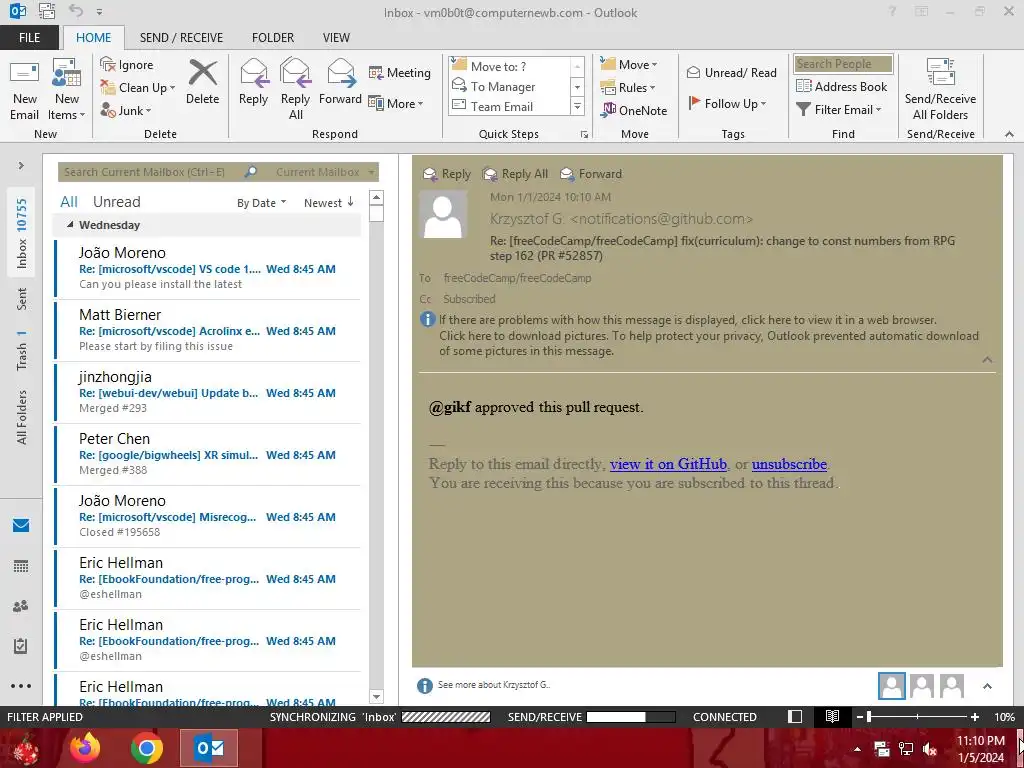Screen dimensions: 1024x768
Task: Click the ribbon Reply button
Action: (253, 82)
